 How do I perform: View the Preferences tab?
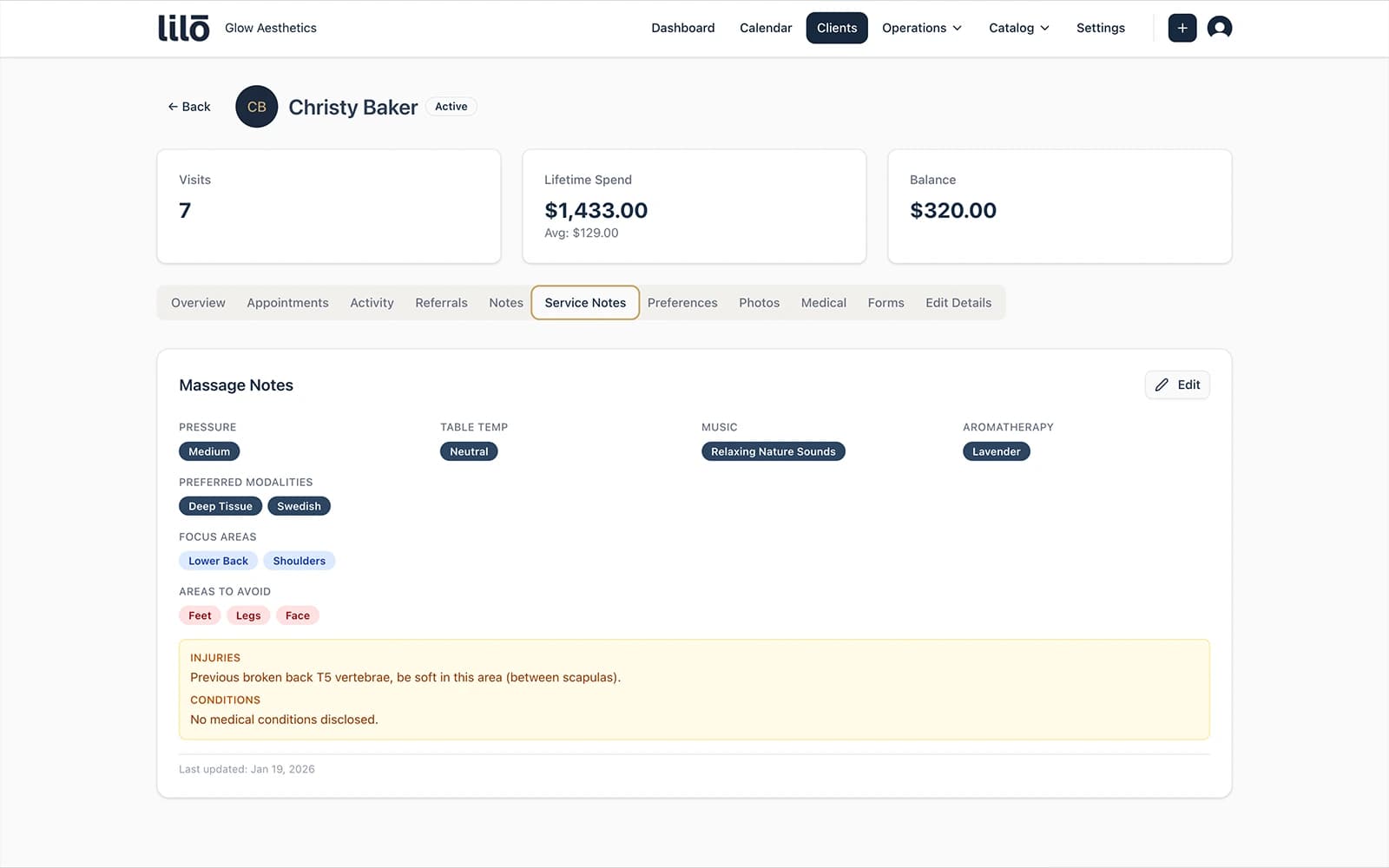(681, 303)
